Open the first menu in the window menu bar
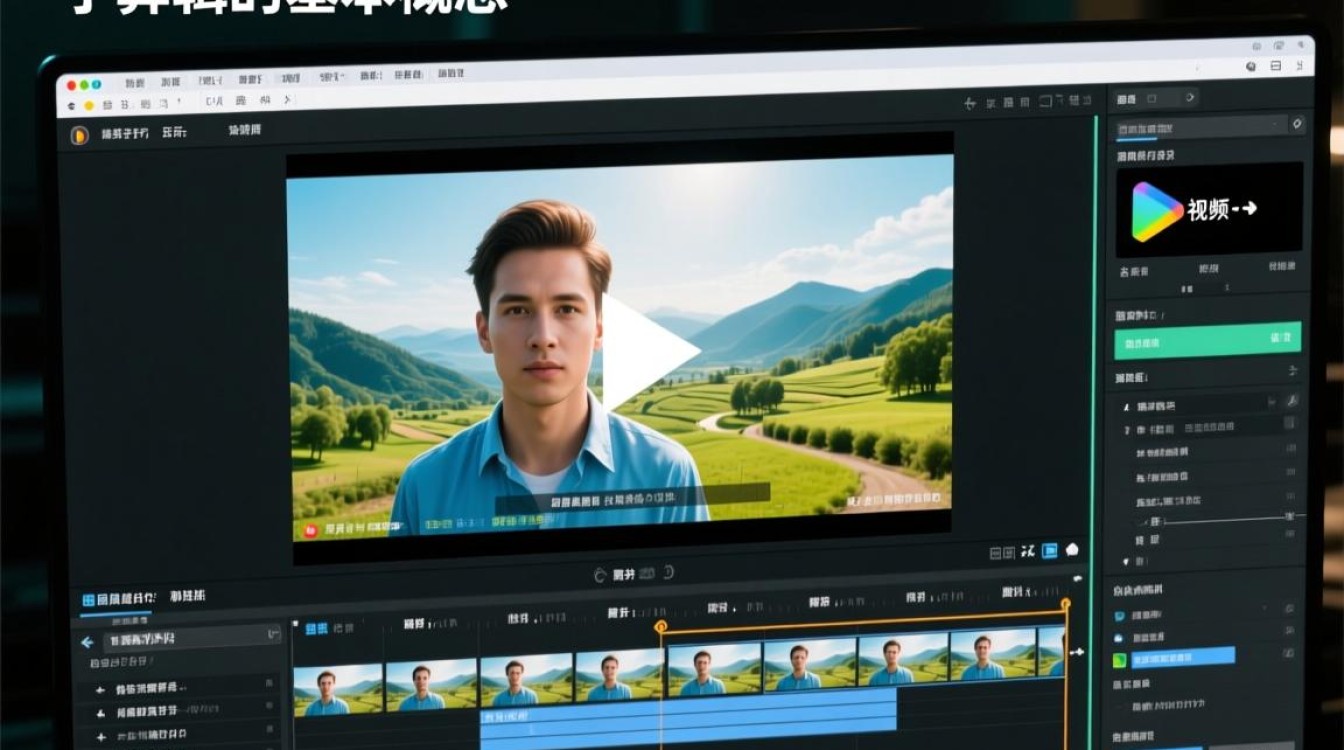 click(134, 83)
